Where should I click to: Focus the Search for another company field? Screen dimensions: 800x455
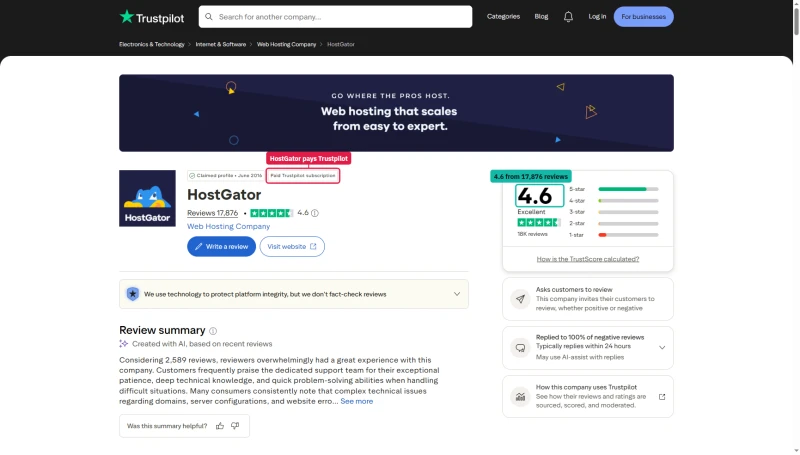[x=335, y=17]
